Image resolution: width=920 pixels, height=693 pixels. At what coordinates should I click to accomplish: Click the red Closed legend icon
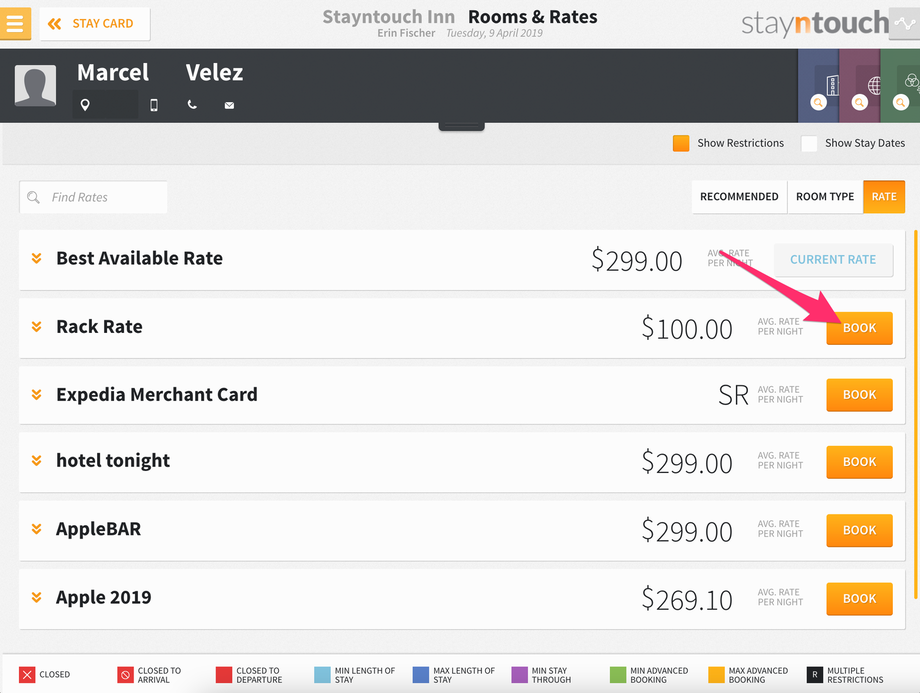tap(27, 675)
